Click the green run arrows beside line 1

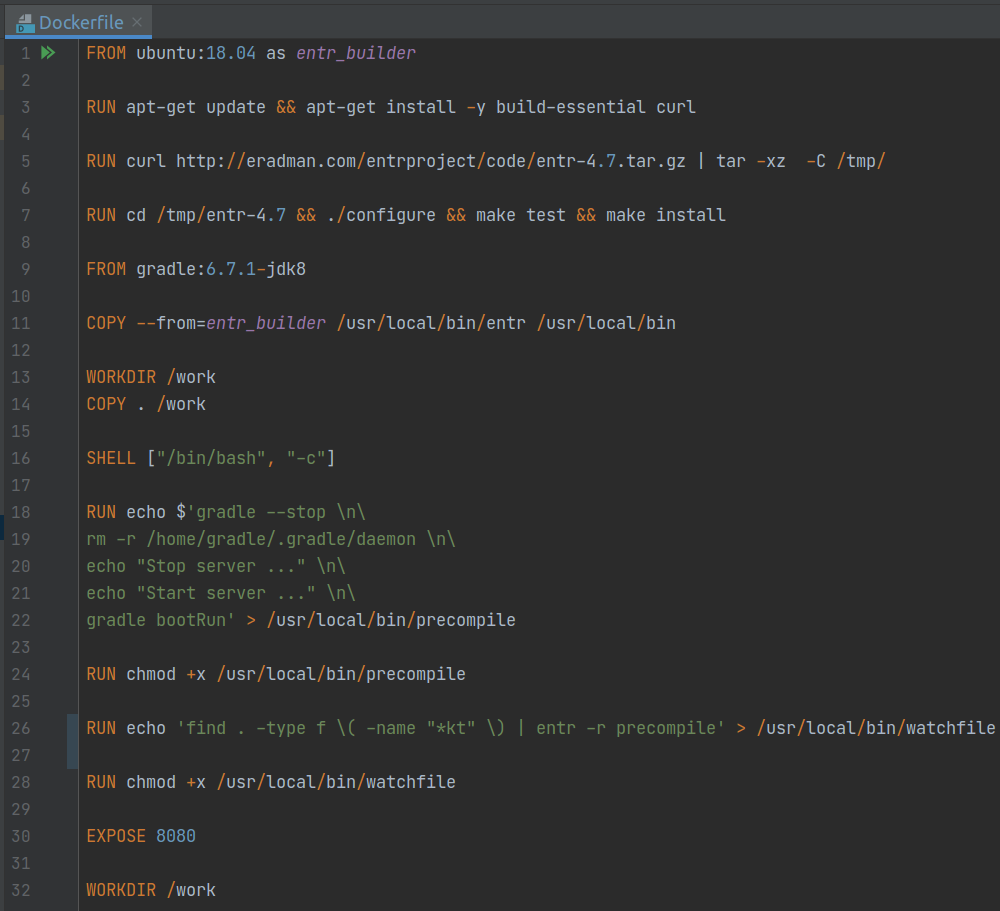pyautogui.click(x=48, y=53)
